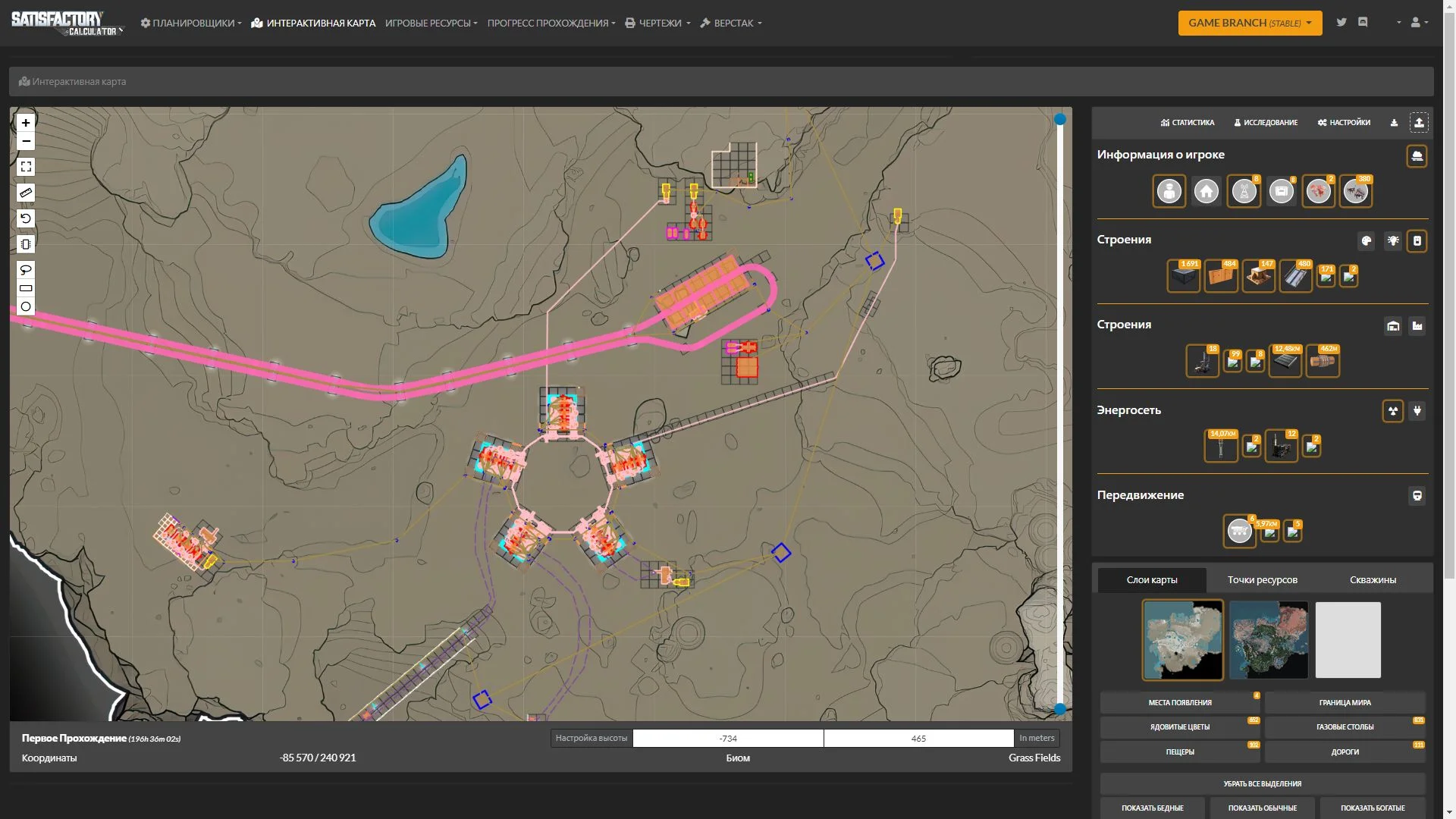
Task: Switch to the Точки ресурсов tab
Action: (x=1262, y=580)
